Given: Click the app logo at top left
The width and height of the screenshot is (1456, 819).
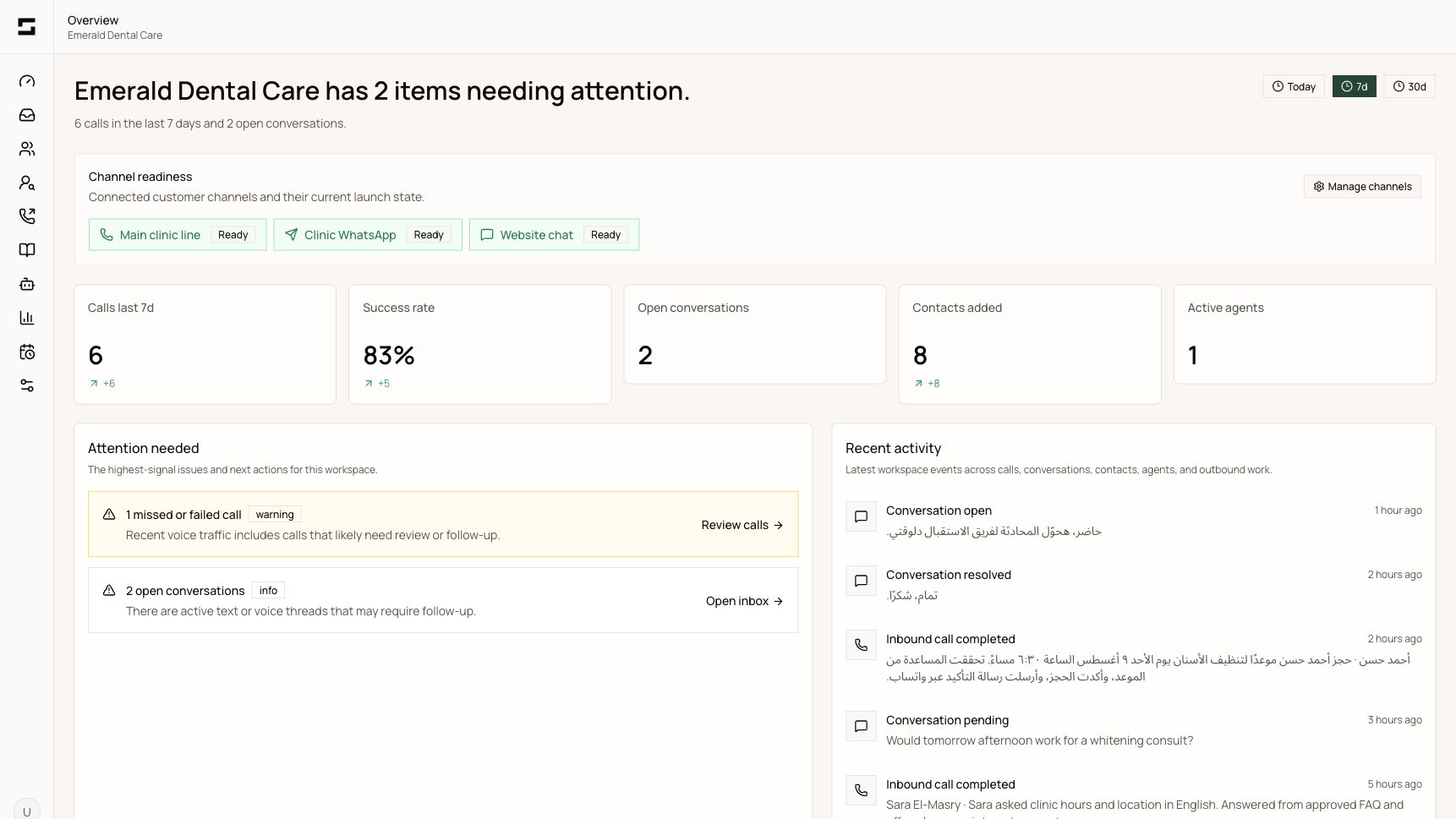Looking at the screenshot, I should coord(27,27).
